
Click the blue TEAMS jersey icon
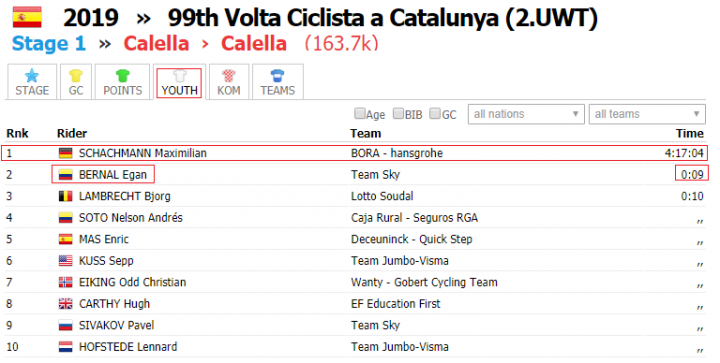(277, 76)
